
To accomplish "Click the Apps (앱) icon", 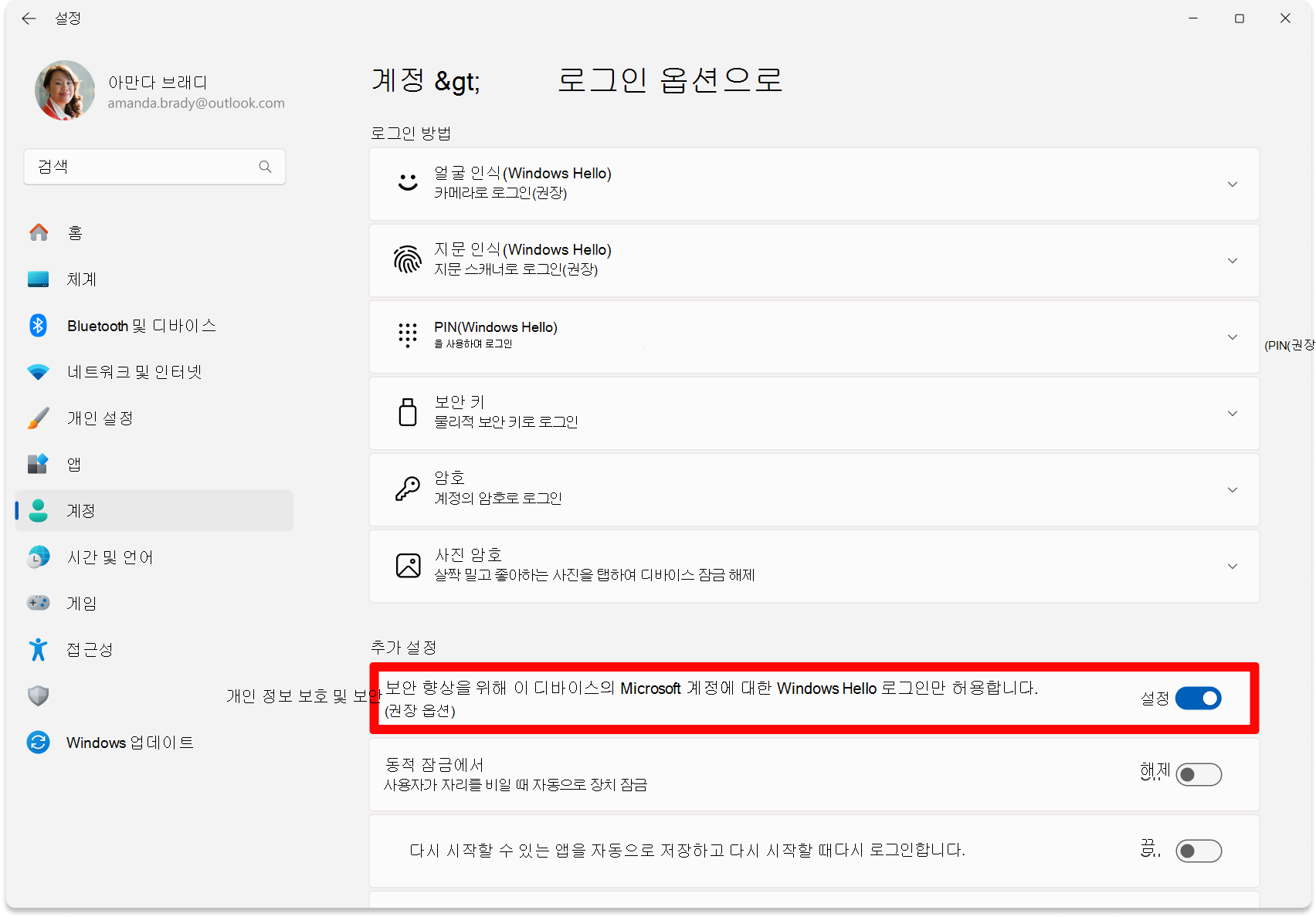I will (38, 464).
